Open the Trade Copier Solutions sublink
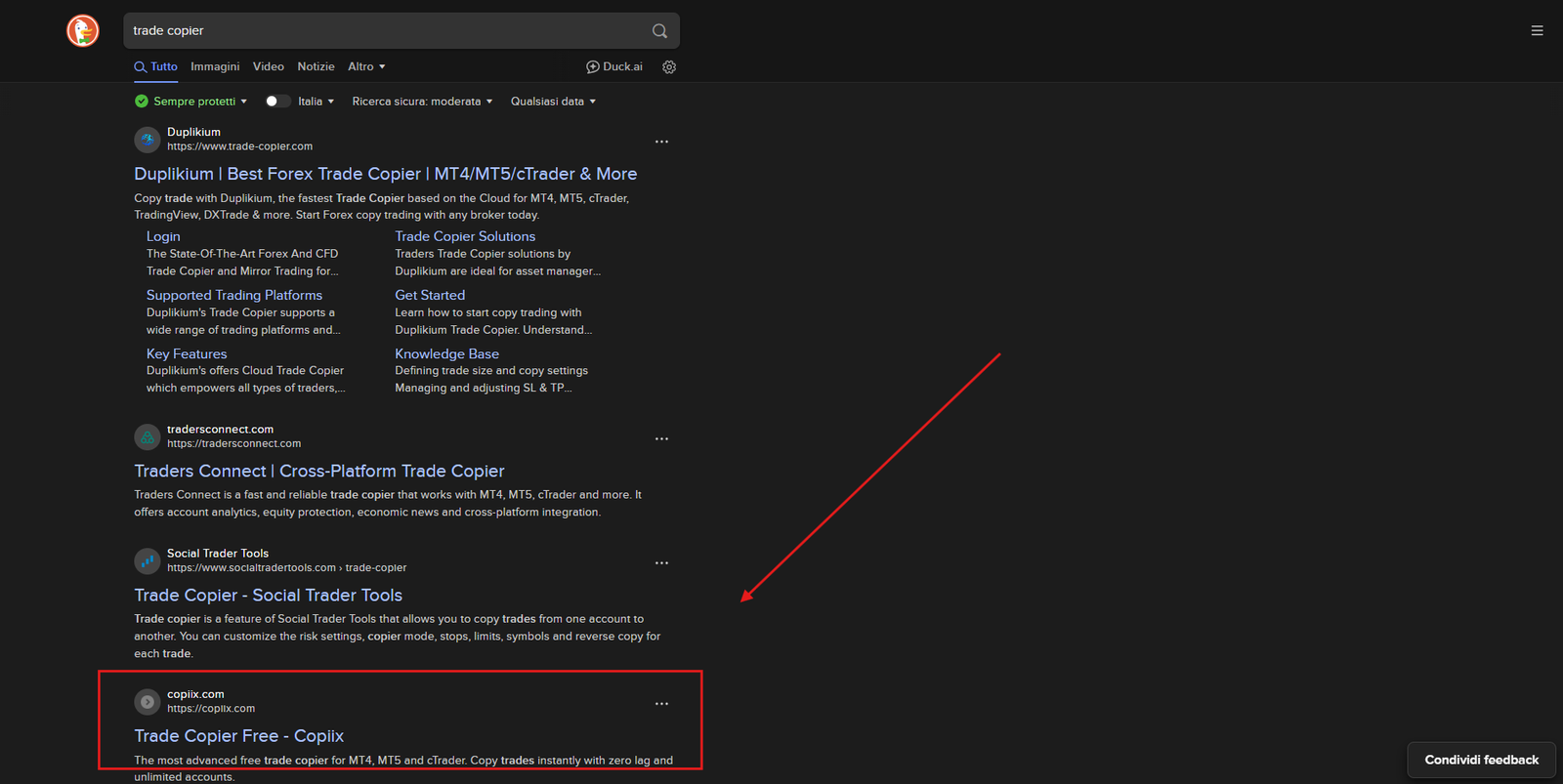The height and width of the screenshot is (784, 1563). [465, 236]
